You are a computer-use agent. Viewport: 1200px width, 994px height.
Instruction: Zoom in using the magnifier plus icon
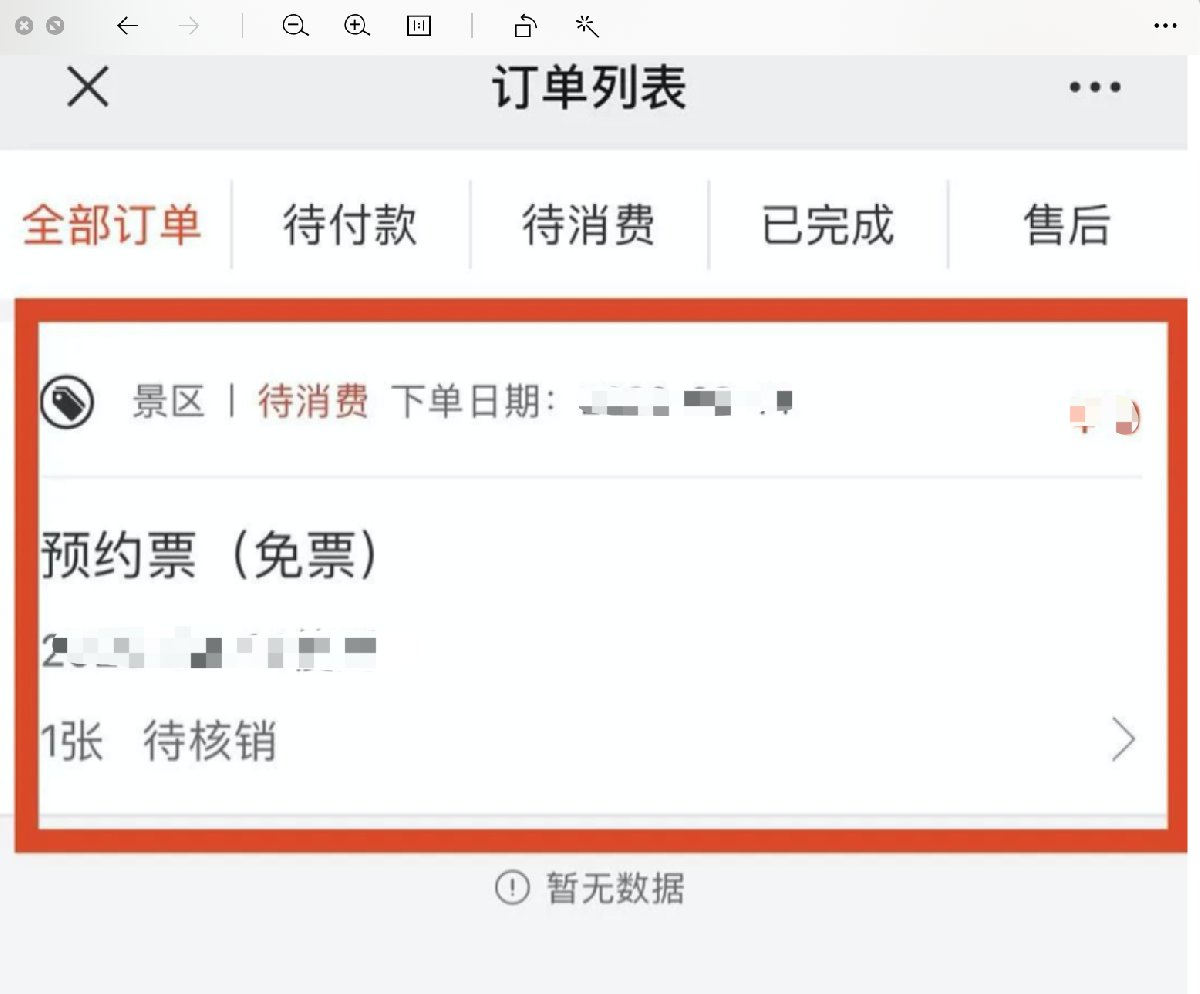[357, 27]
